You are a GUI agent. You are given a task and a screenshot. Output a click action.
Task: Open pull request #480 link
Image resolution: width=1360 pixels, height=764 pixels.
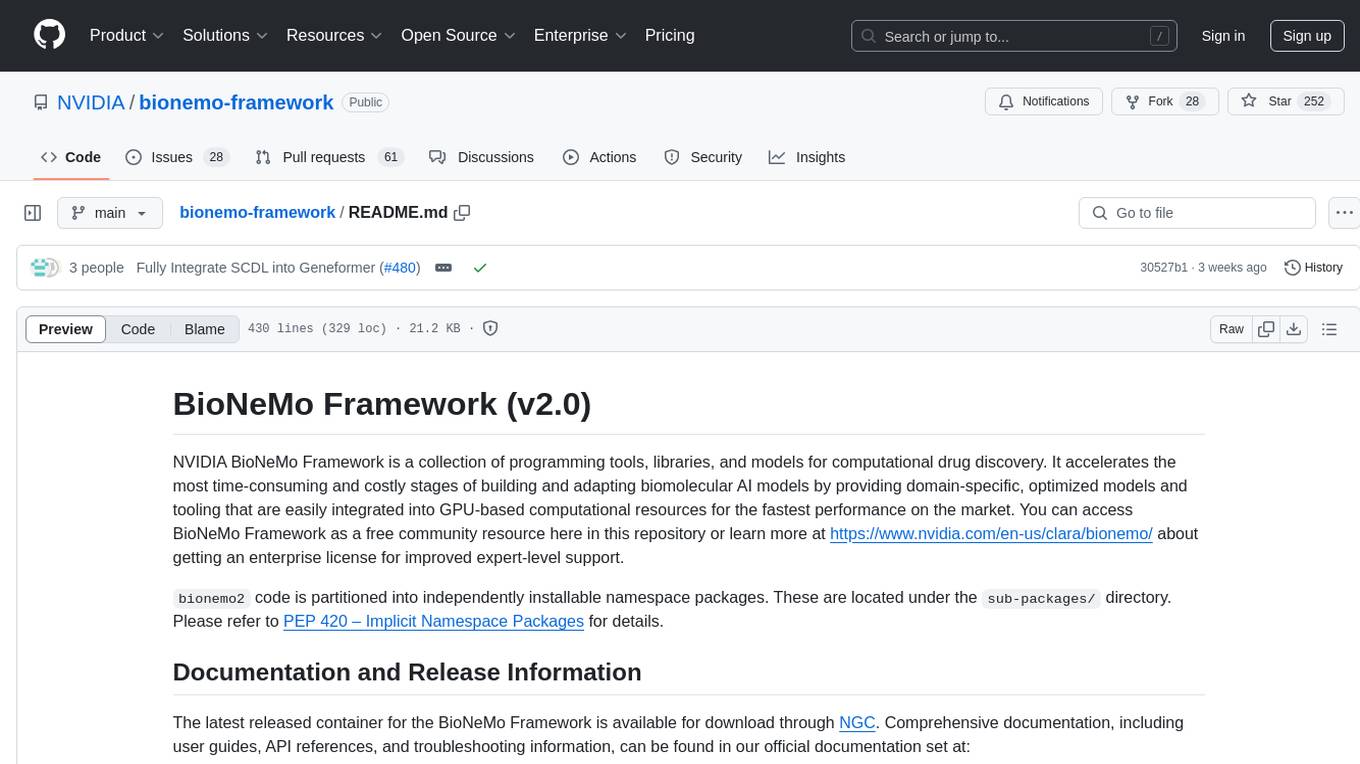coord(400,268)
